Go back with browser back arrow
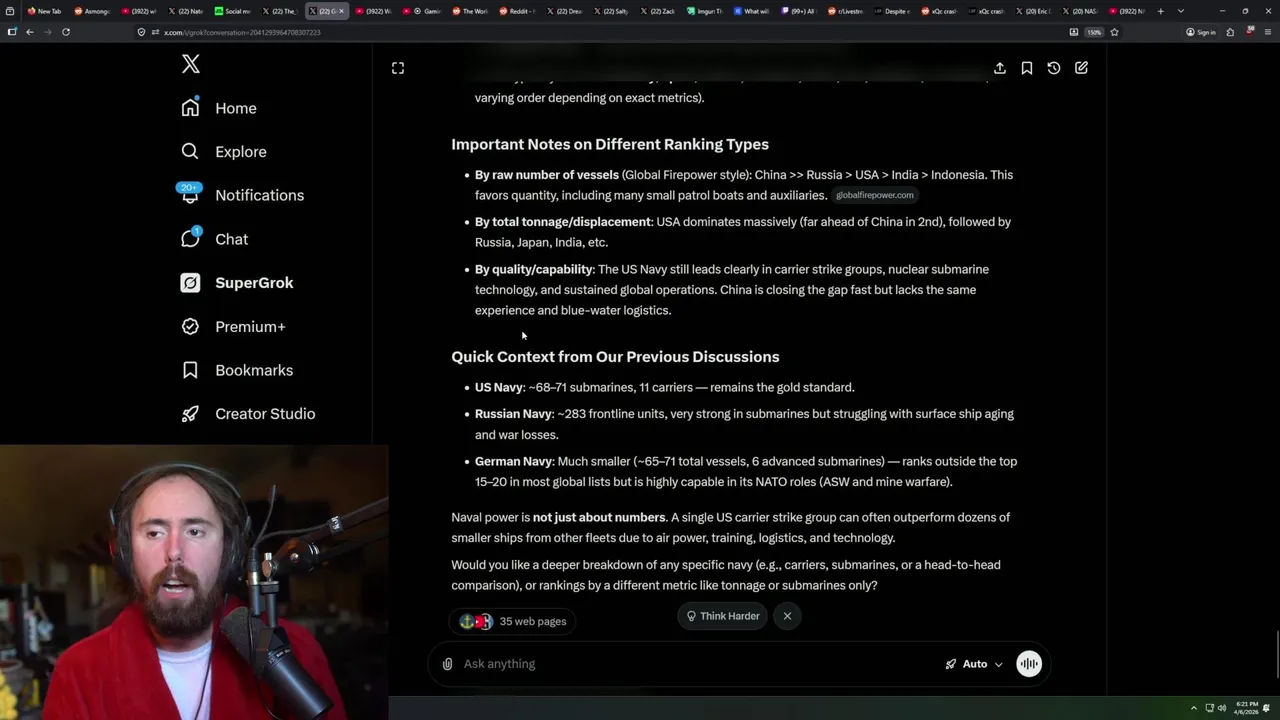1280x720 pixels. 29,32
